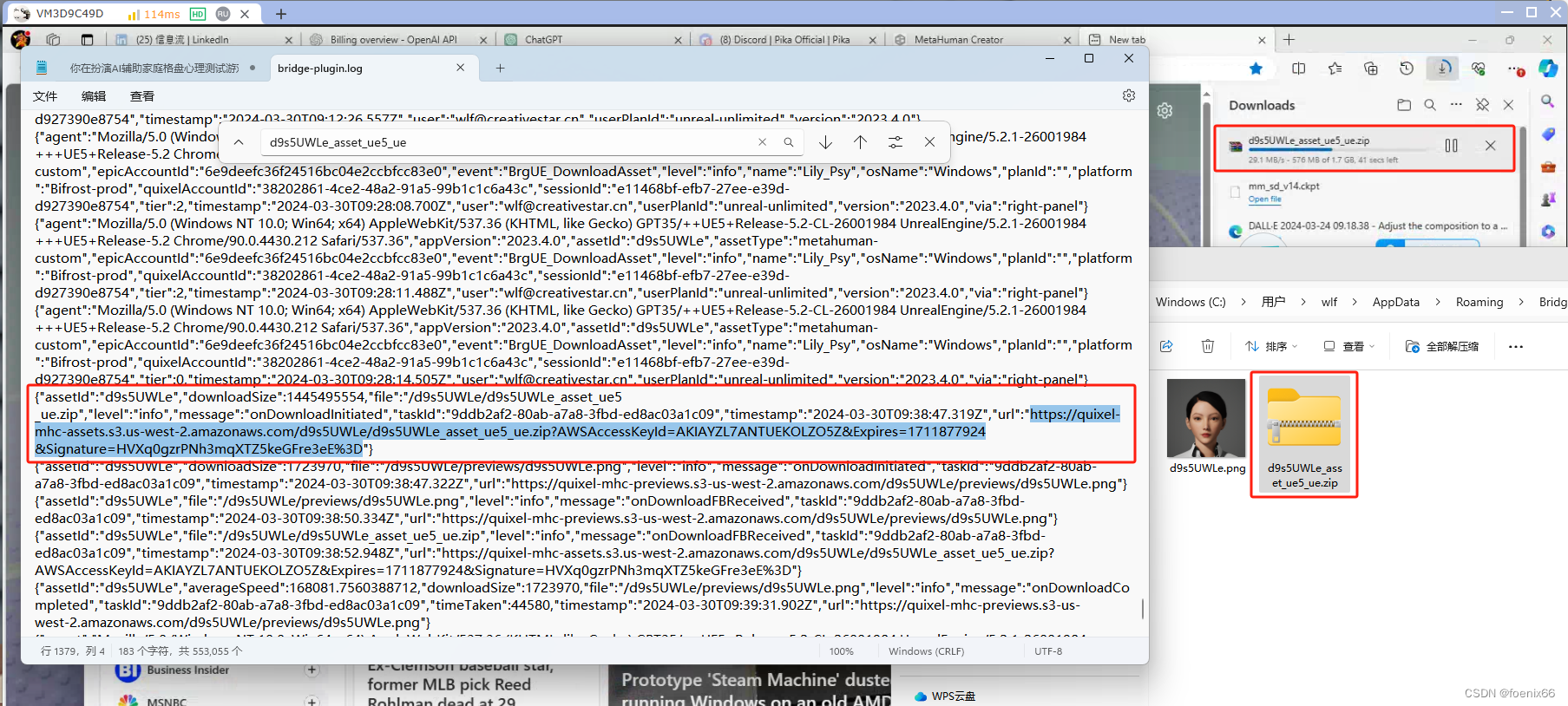Click the Edge favorite star icon
The height and width of the screenshot is (706, 1568).
[x=1256, y=69]
